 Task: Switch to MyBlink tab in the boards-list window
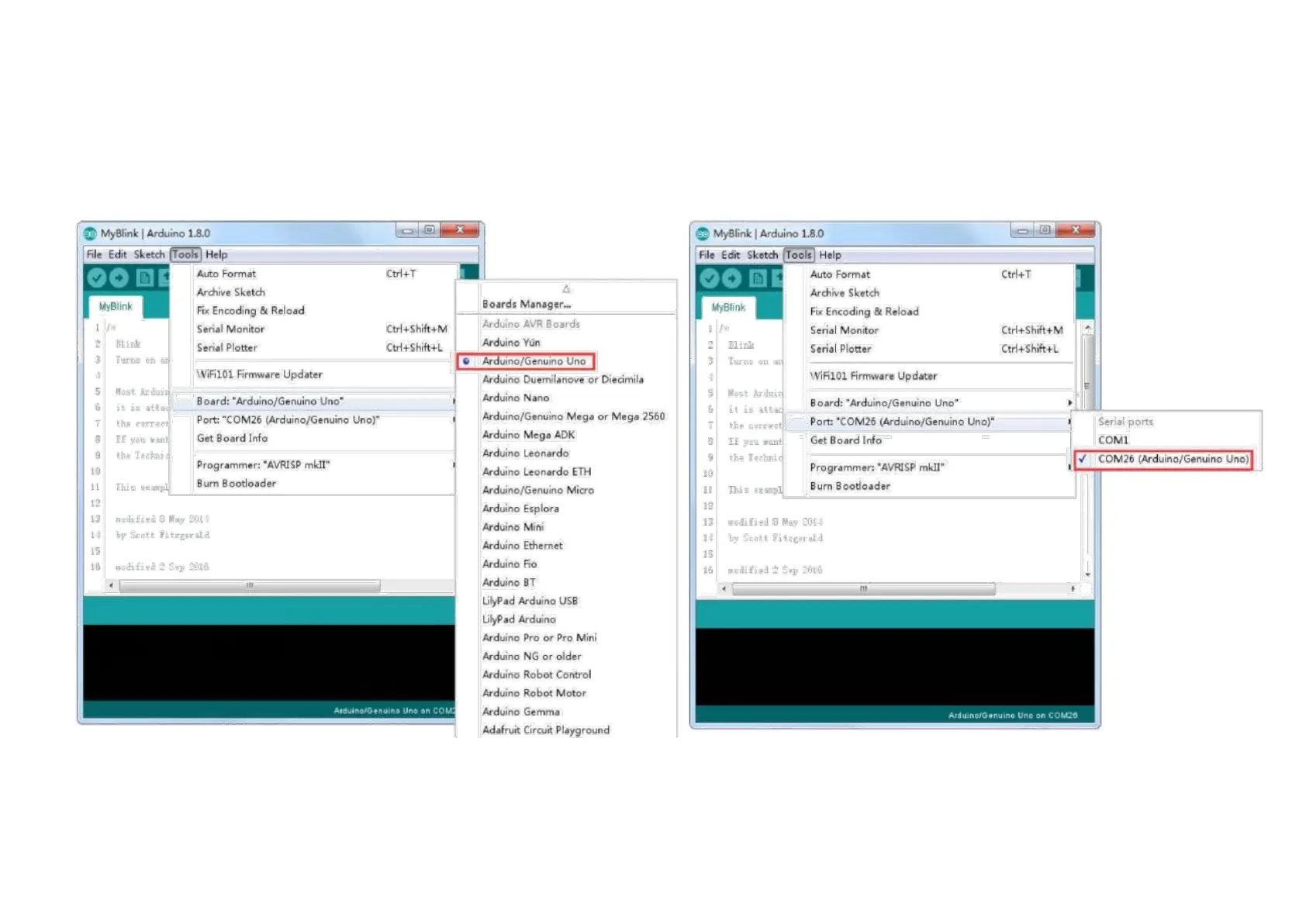(116, 307)
